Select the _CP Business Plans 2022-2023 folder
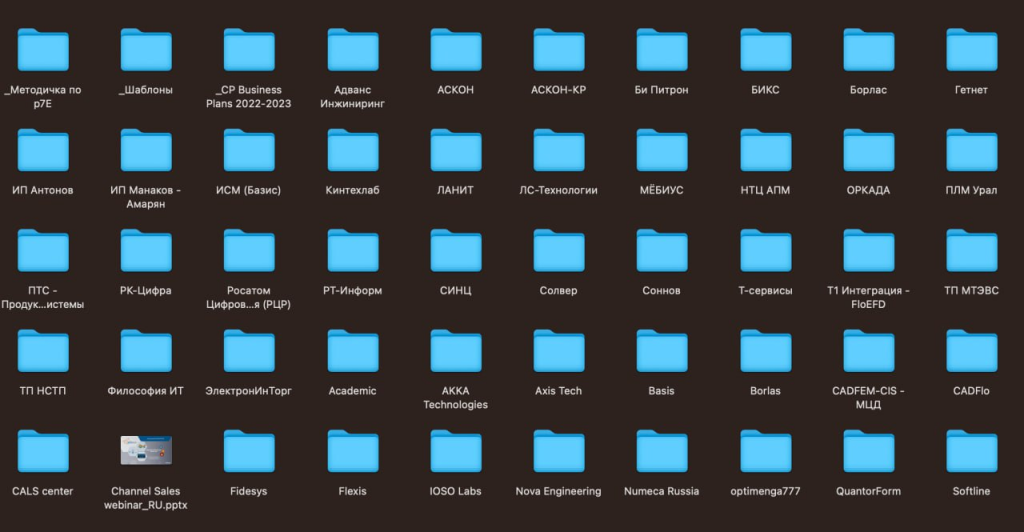The width and height of the screenshot is (1024, 532). pyautogui.click(x=249, y=50)
